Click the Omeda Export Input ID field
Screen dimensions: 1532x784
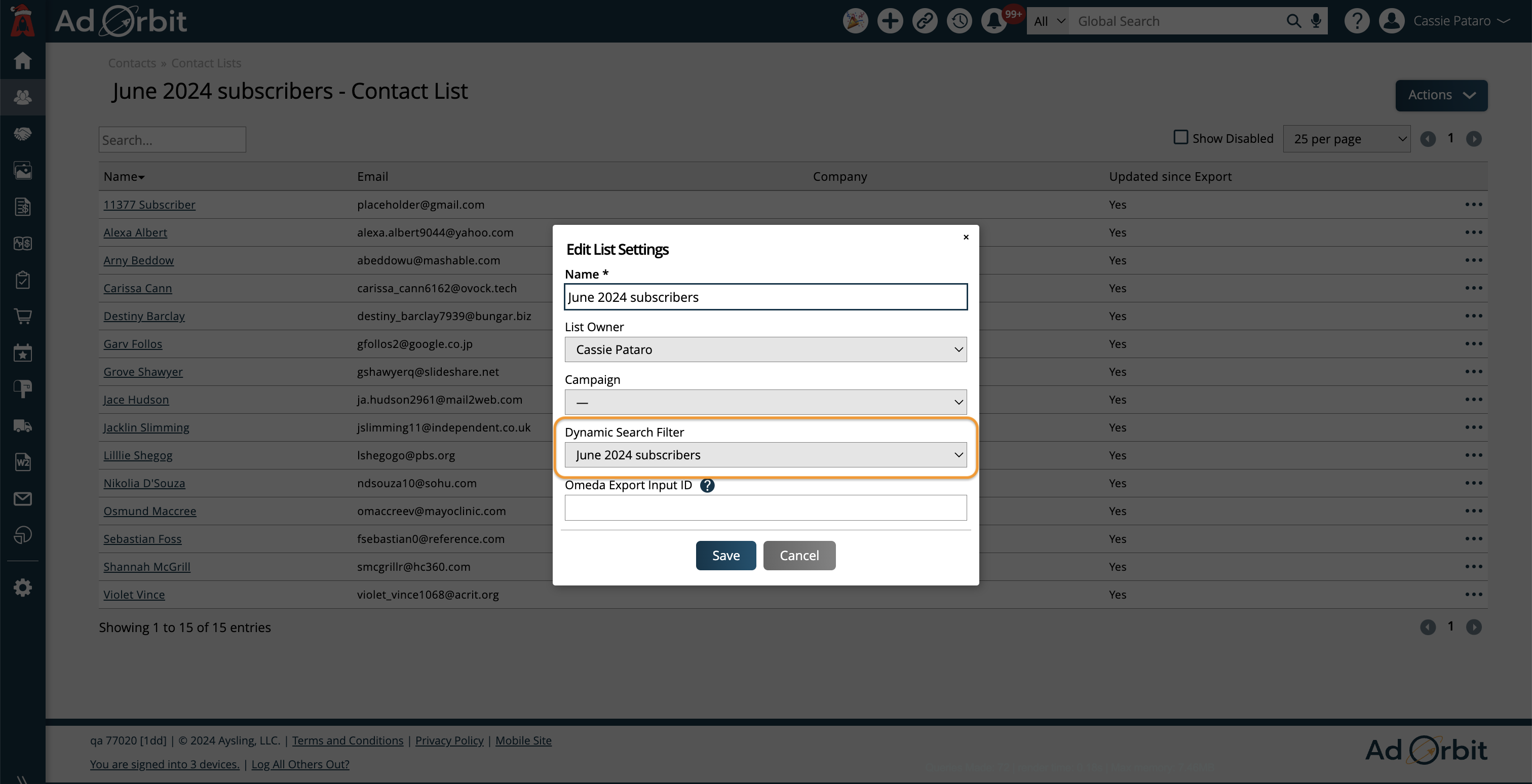tap(765, 507)
